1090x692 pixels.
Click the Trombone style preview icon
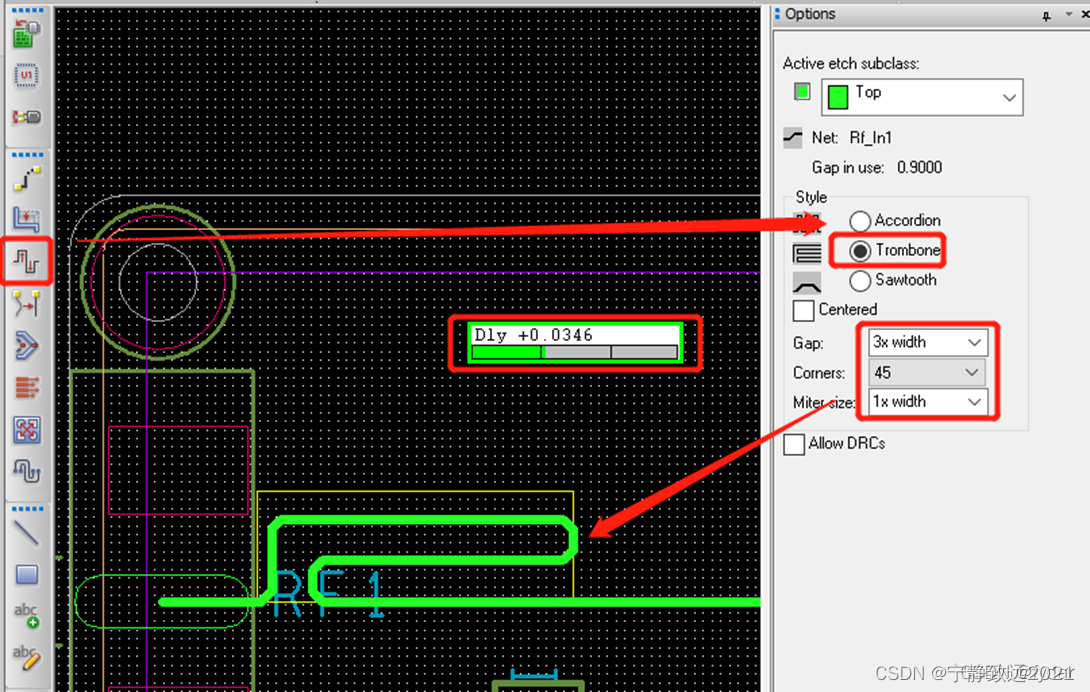click(x=806, y=253)
